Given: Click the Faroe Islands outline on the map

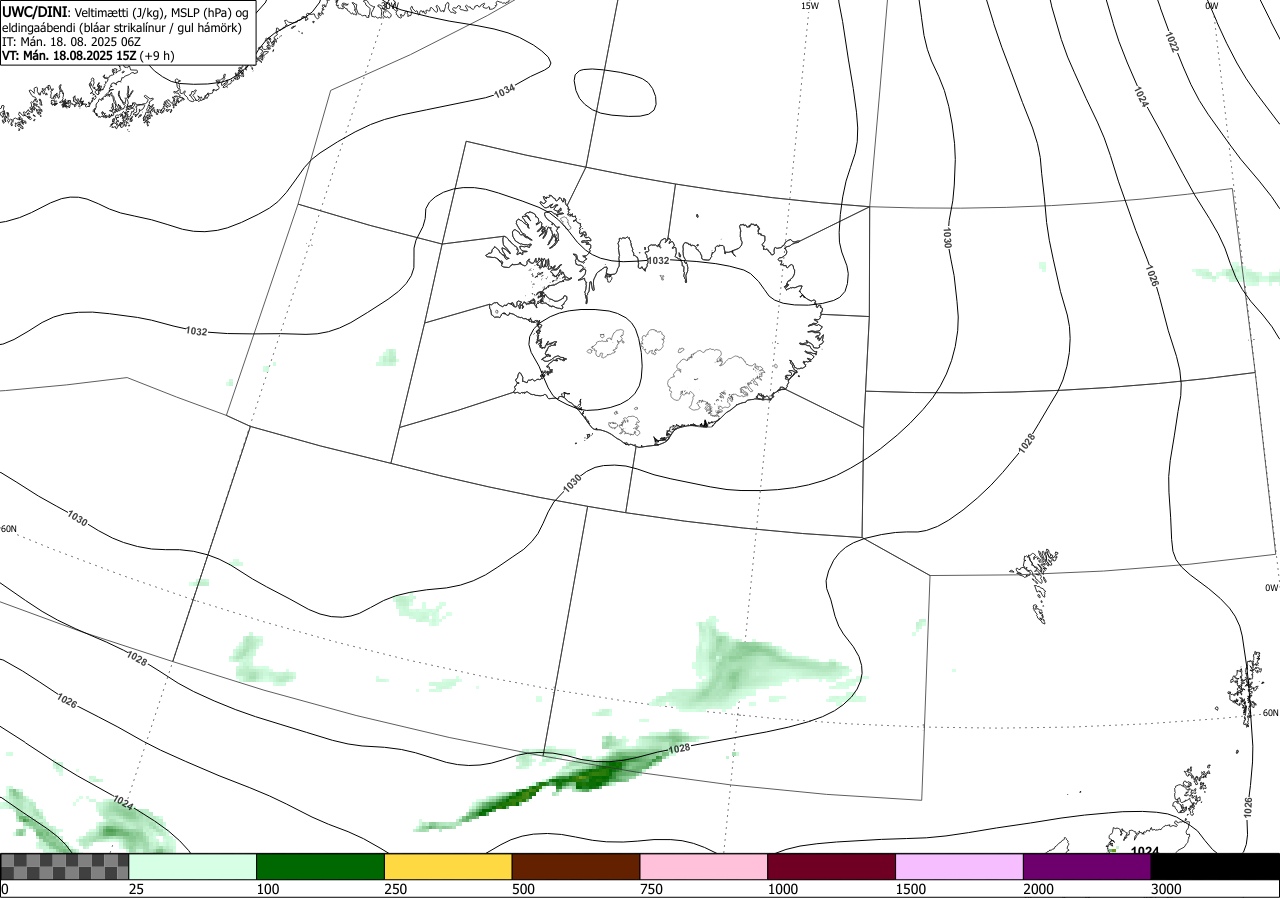Looking at the screenshot, I should [1036, 584].
